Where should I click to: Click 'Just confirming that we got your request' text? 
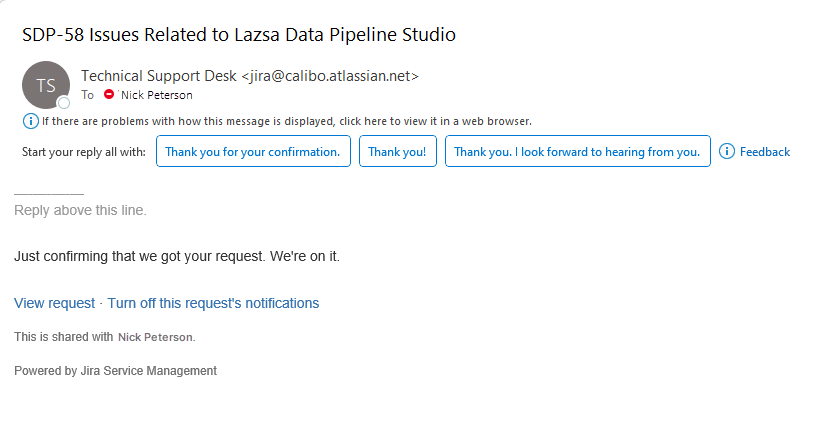177,257
